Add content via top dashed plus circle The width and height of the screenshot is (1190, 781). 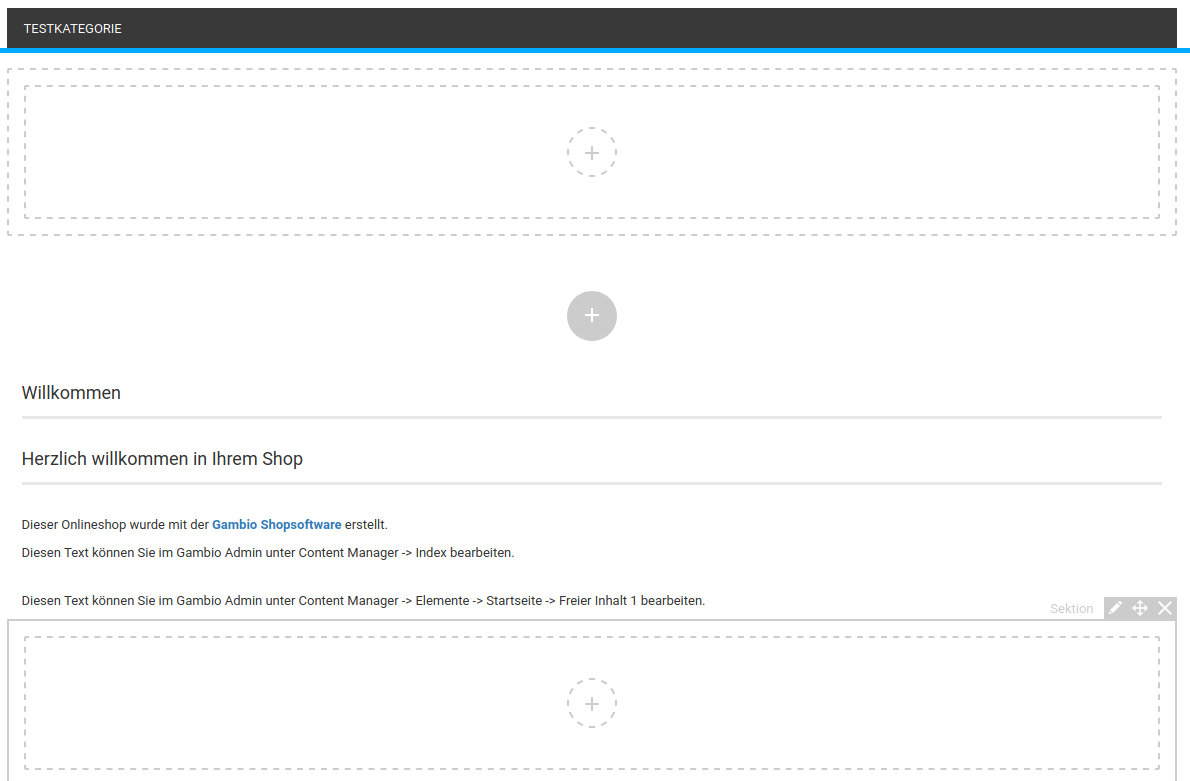592,152
